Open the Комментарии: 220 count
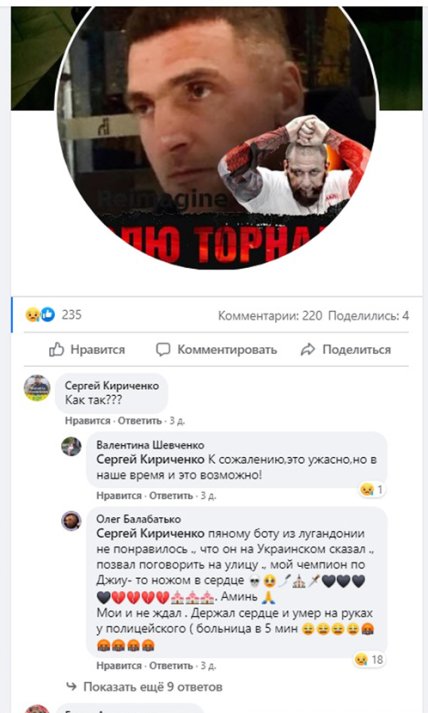Viewport: 428px width, 713px height. [x=270, y=316]
